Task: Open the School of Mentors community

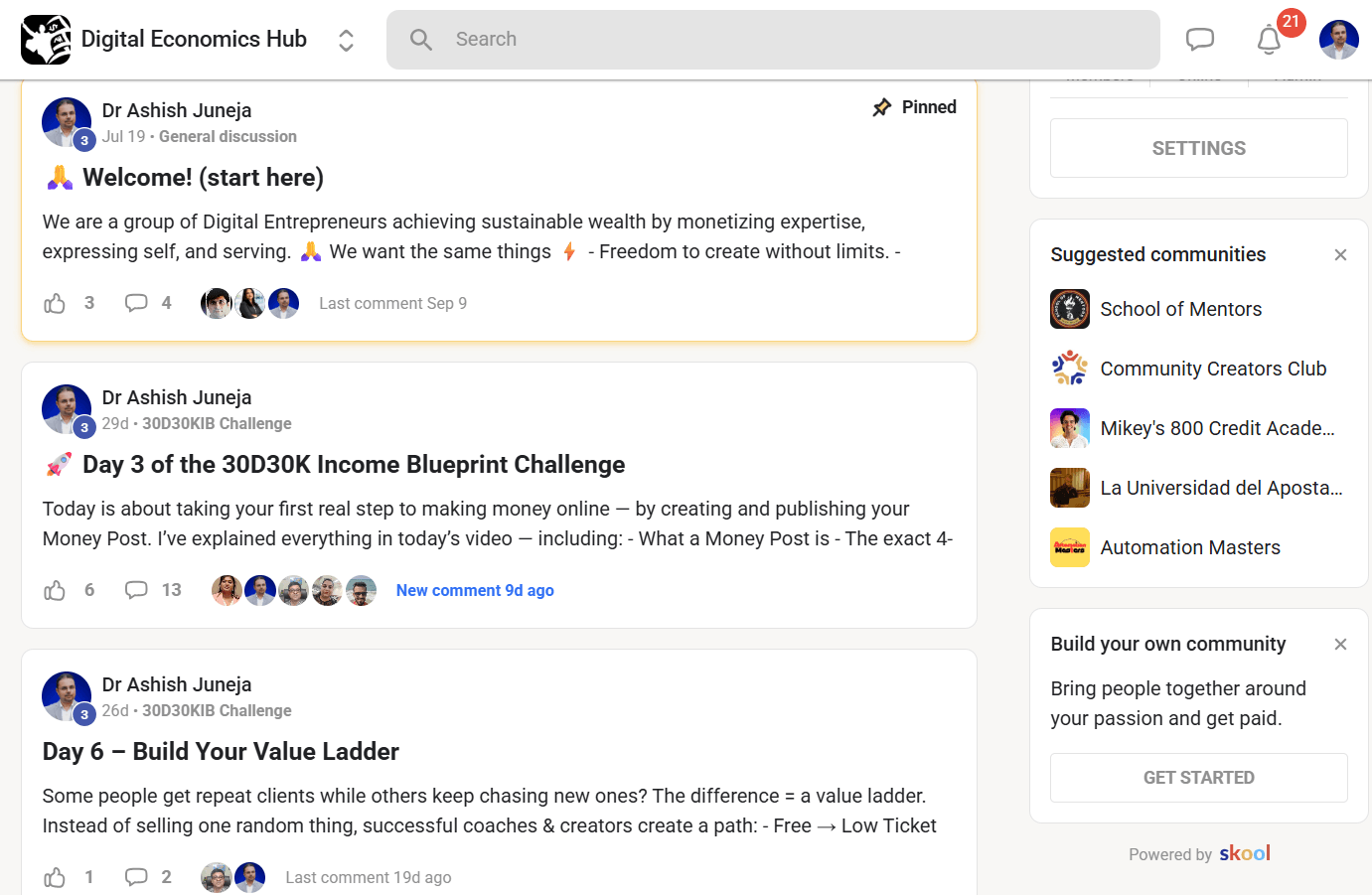Action: tap(1180, 309)
